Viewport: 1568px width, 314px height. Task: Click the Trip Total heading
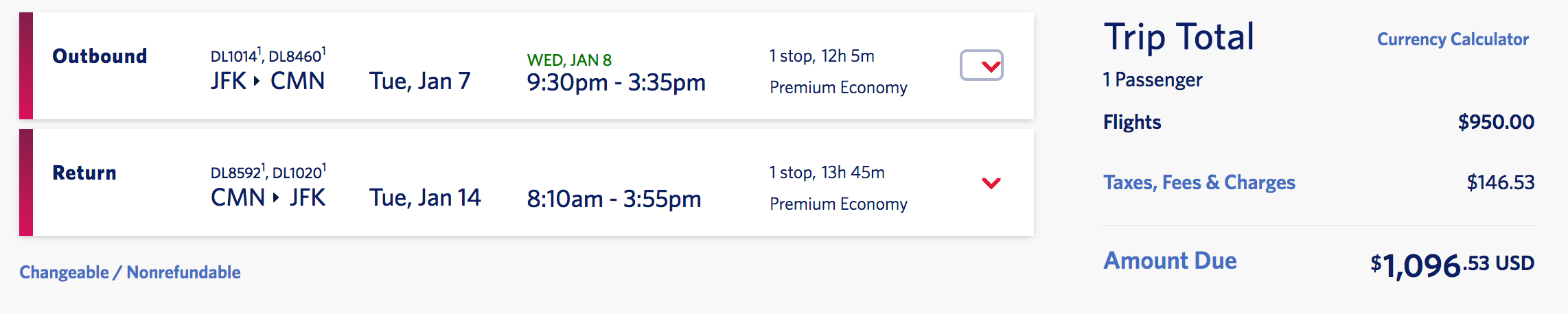click(x=1179, y=37)
